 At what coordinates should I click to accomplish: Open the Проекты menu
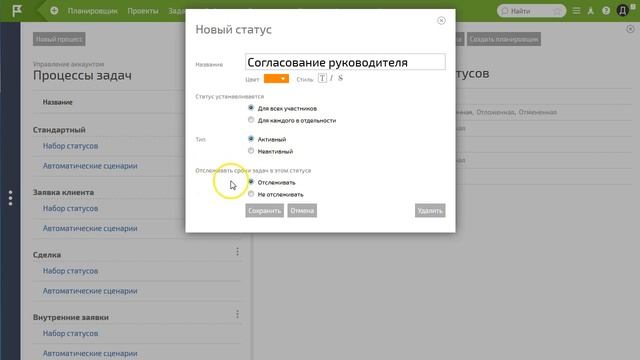tap(143, 11)
